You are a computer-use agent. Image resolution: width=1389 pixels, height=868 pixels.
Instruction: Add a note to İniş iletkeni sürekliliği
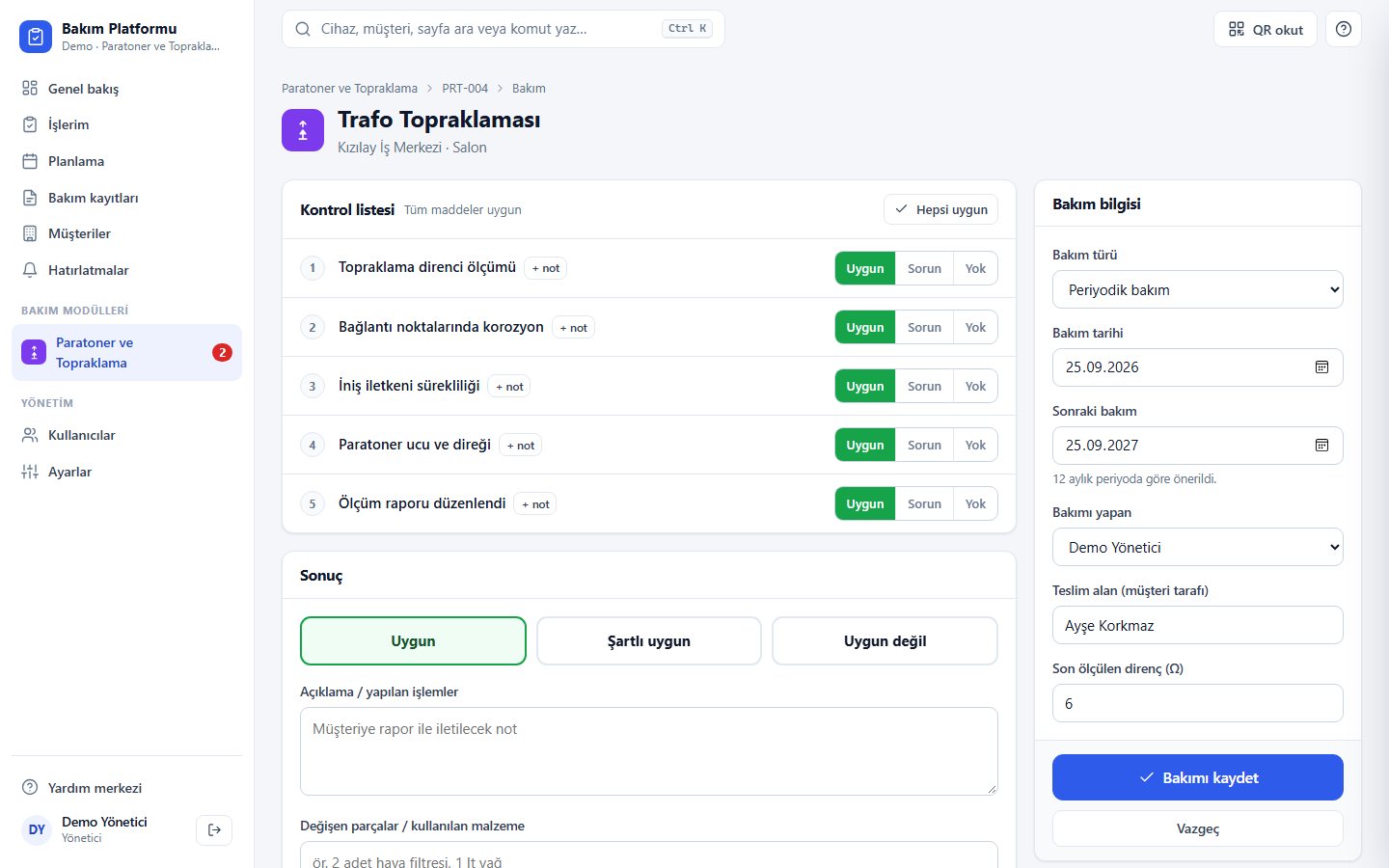(x=509, y=387)
